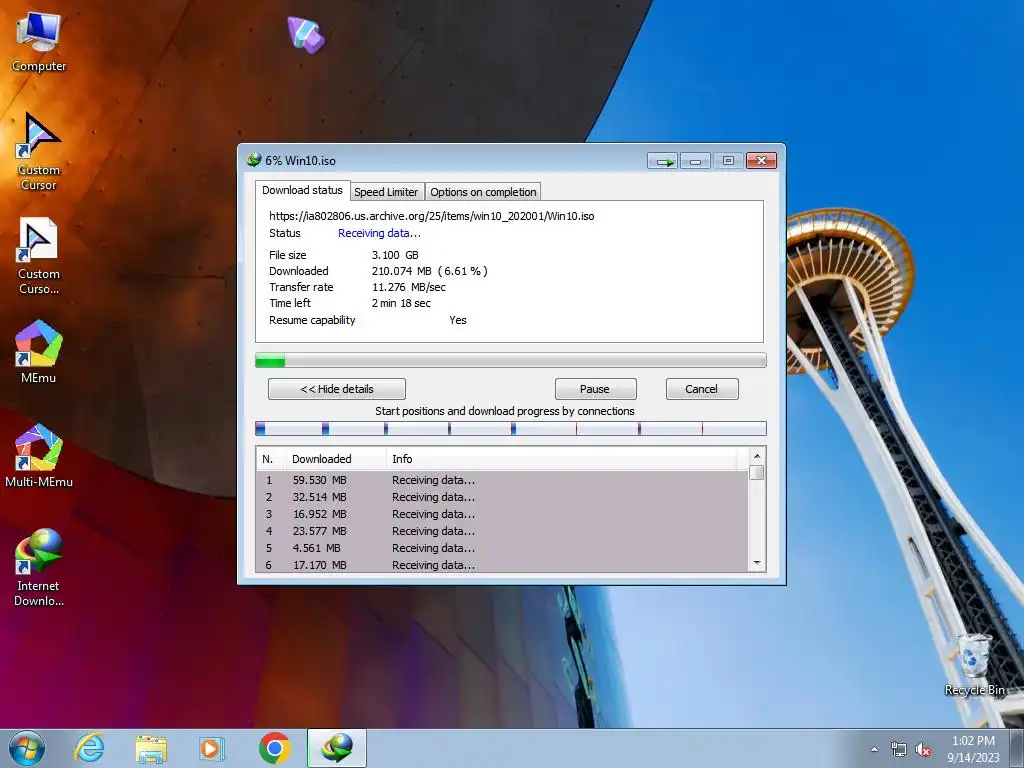Pause the download
1024x768 pixels.
point(596,389)
